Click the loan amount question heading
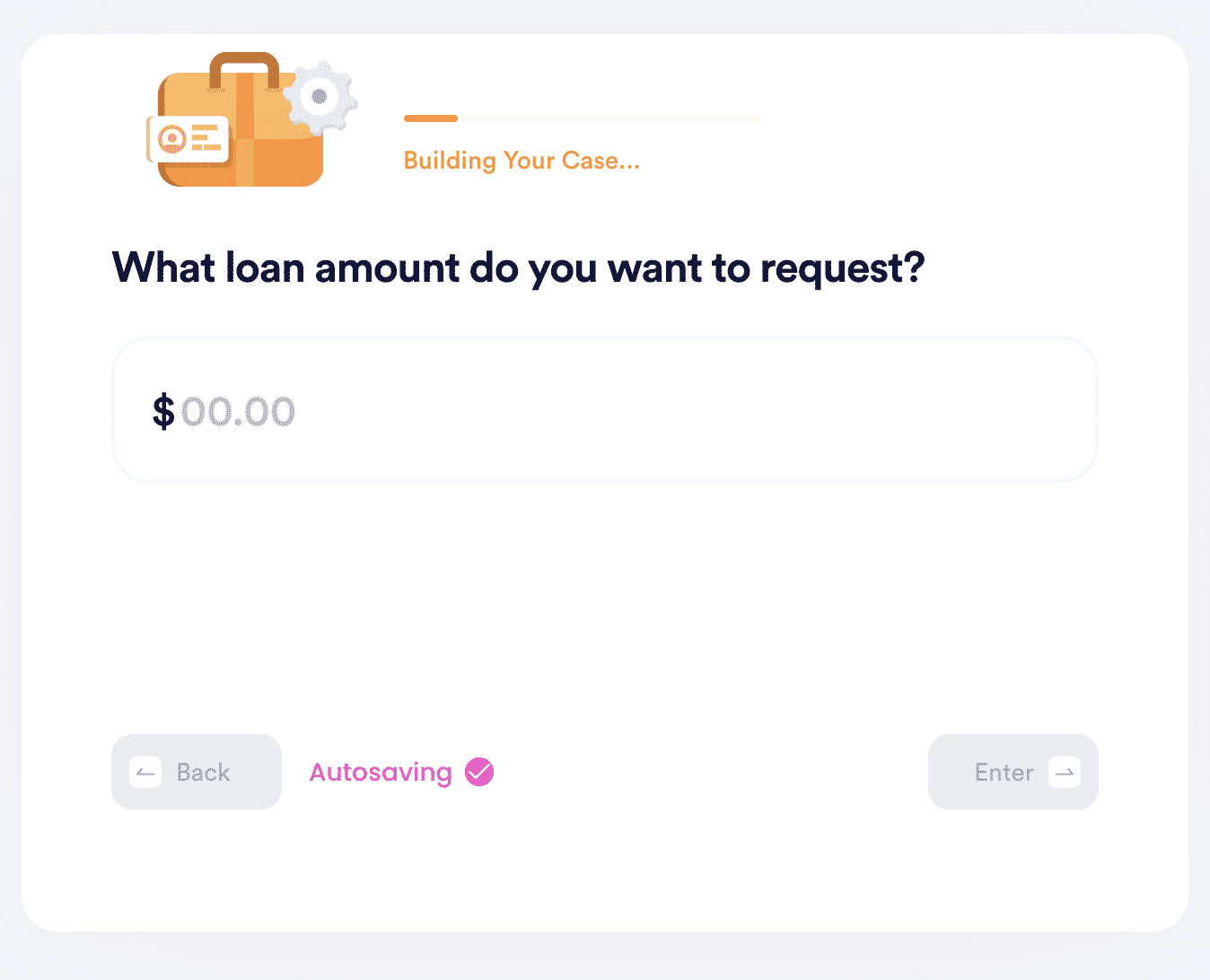1210x980 pixels. click(518, 267)
